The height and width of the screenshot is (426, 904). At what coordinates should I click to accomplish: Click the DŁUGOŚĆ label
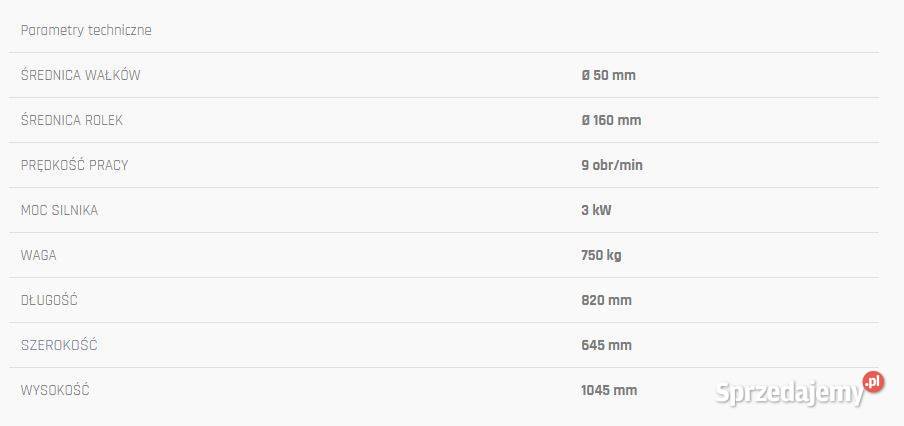pos(49,300)
